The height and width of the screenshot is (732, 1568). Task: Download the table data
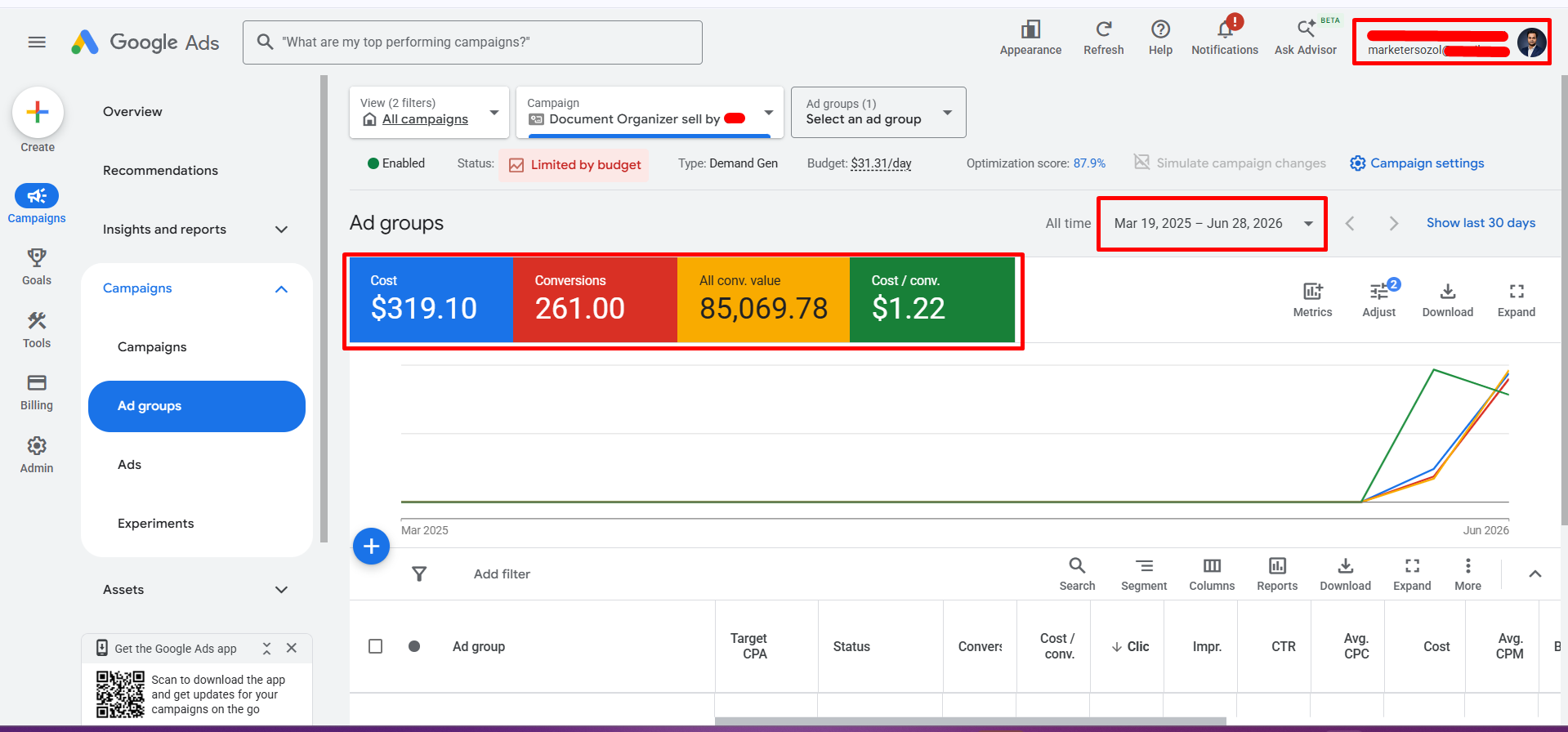pos(1345,574)
